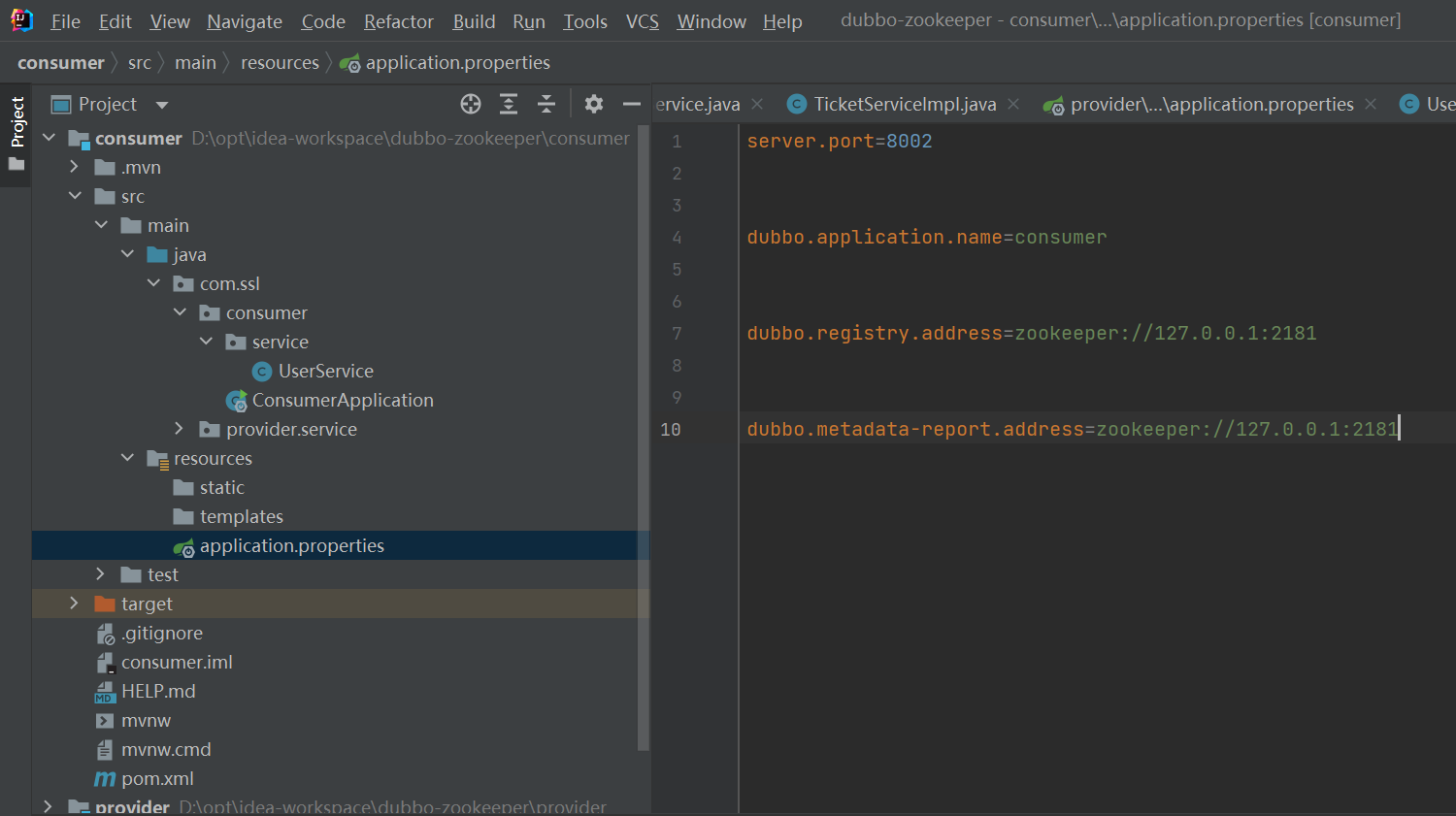Select UserService class icon in tree
The width and height of the screenshot is (1456, 816).
click(x=261, y=372)
